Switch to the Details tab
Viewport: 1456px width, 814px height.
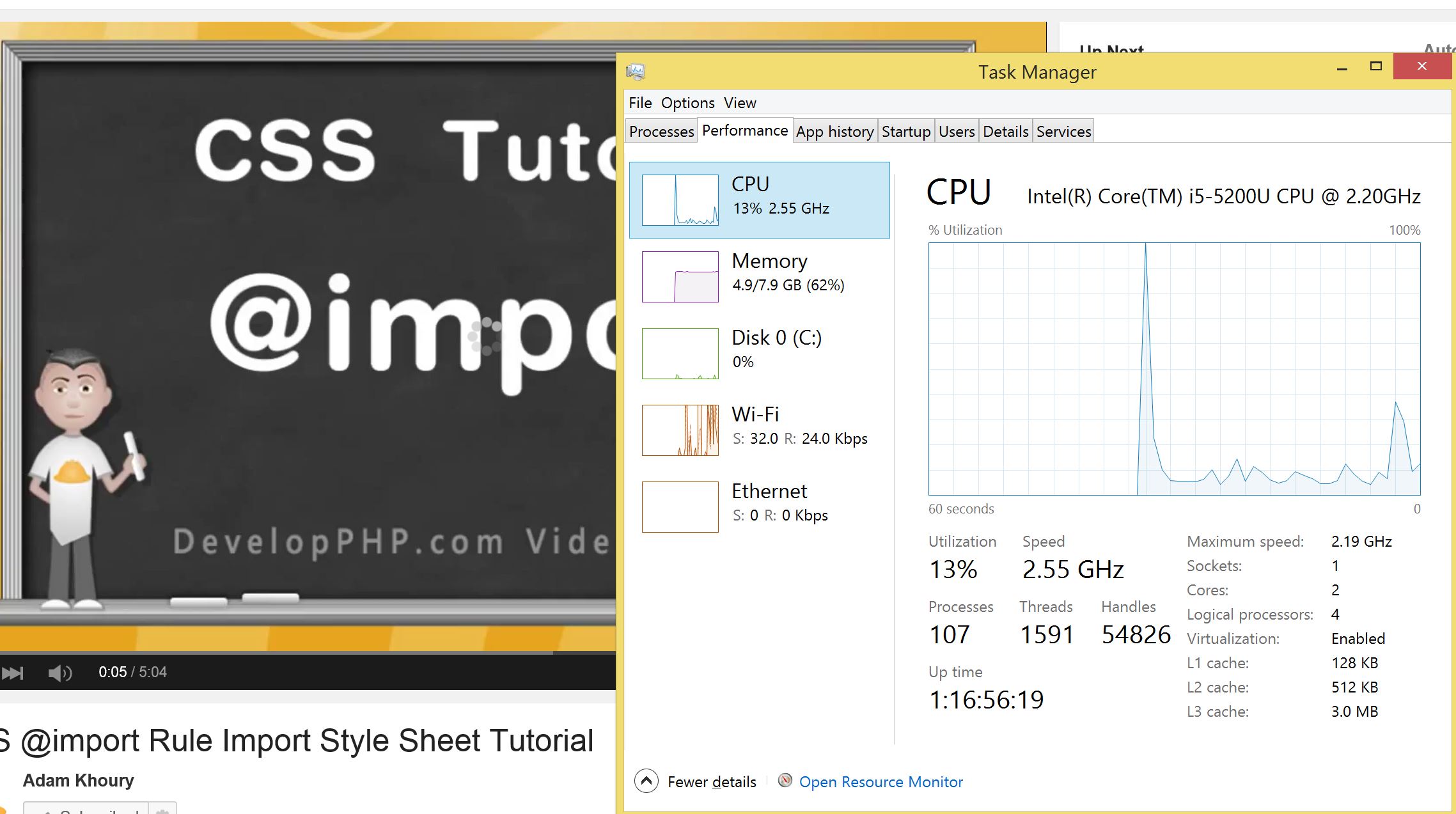click(x=1005, y=131)
